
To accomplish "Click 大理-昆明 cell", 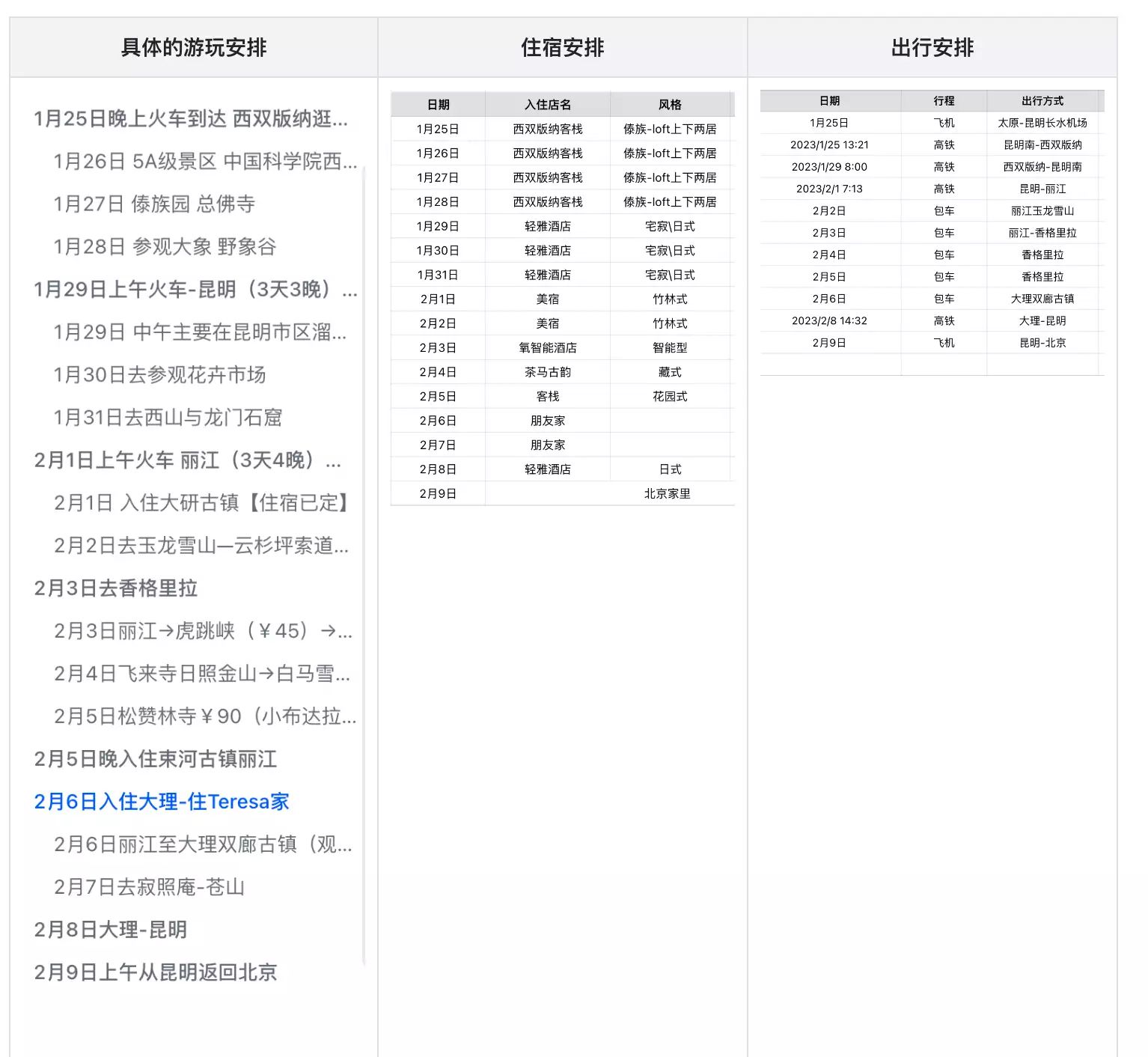I will 1042,320.
